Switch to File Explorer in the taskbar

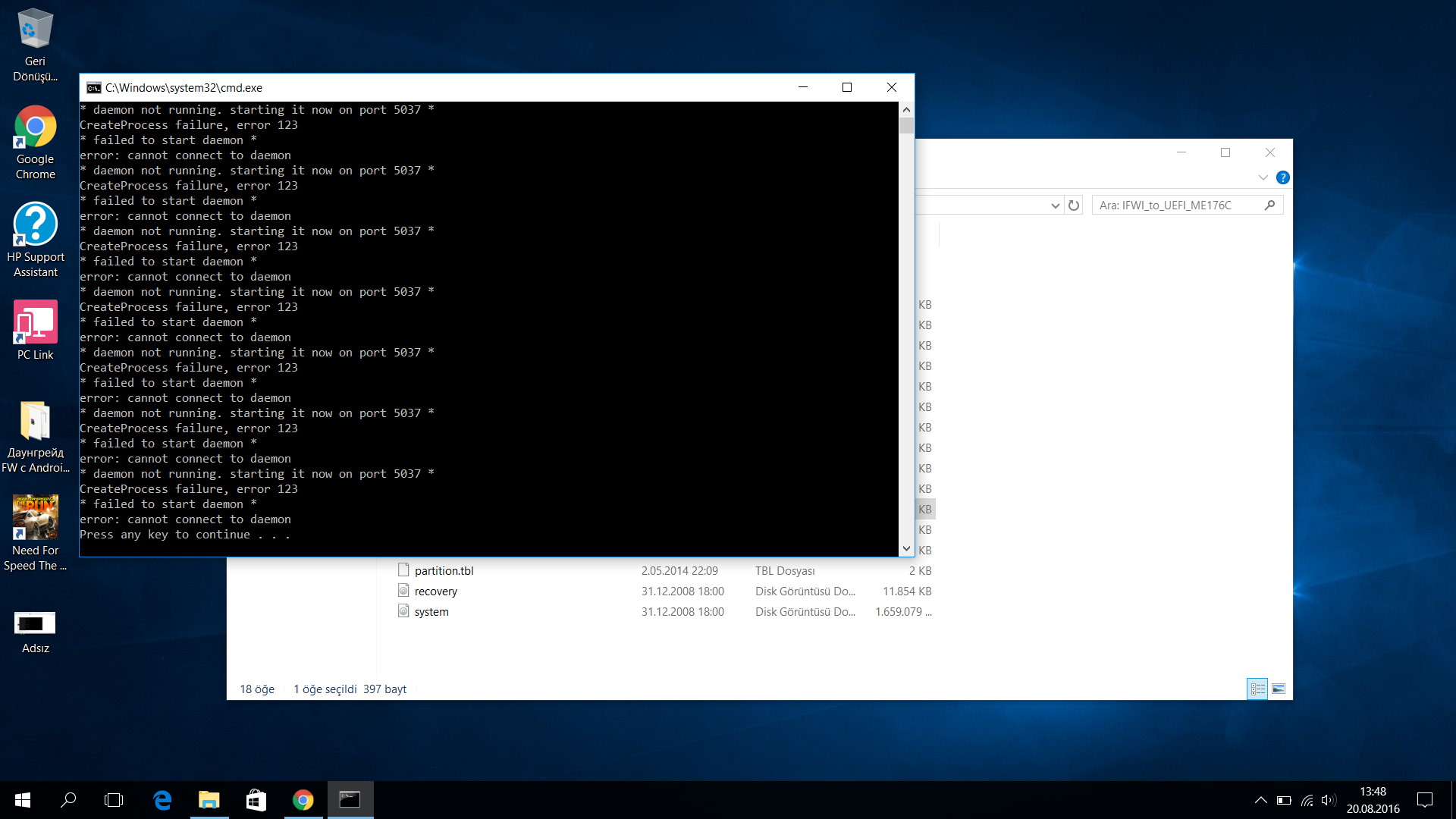tap(209, 800)
